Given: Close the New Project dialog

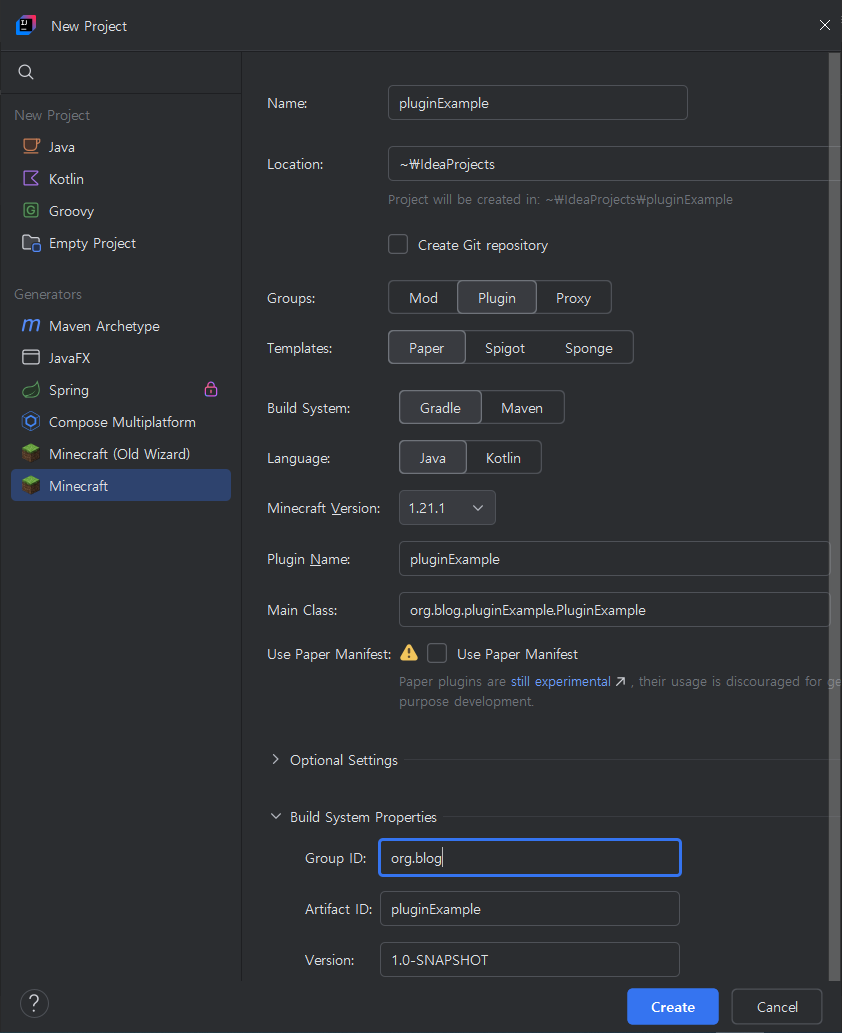Looking at the screenshot, I should tap(824, 25).
